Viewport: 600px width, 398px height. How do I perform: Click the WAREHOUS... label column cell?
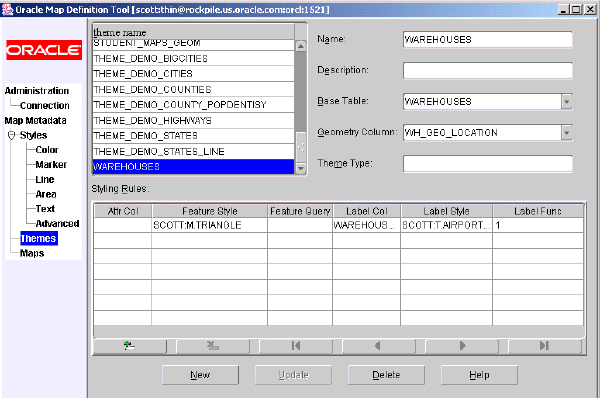[x=367, y=225]
